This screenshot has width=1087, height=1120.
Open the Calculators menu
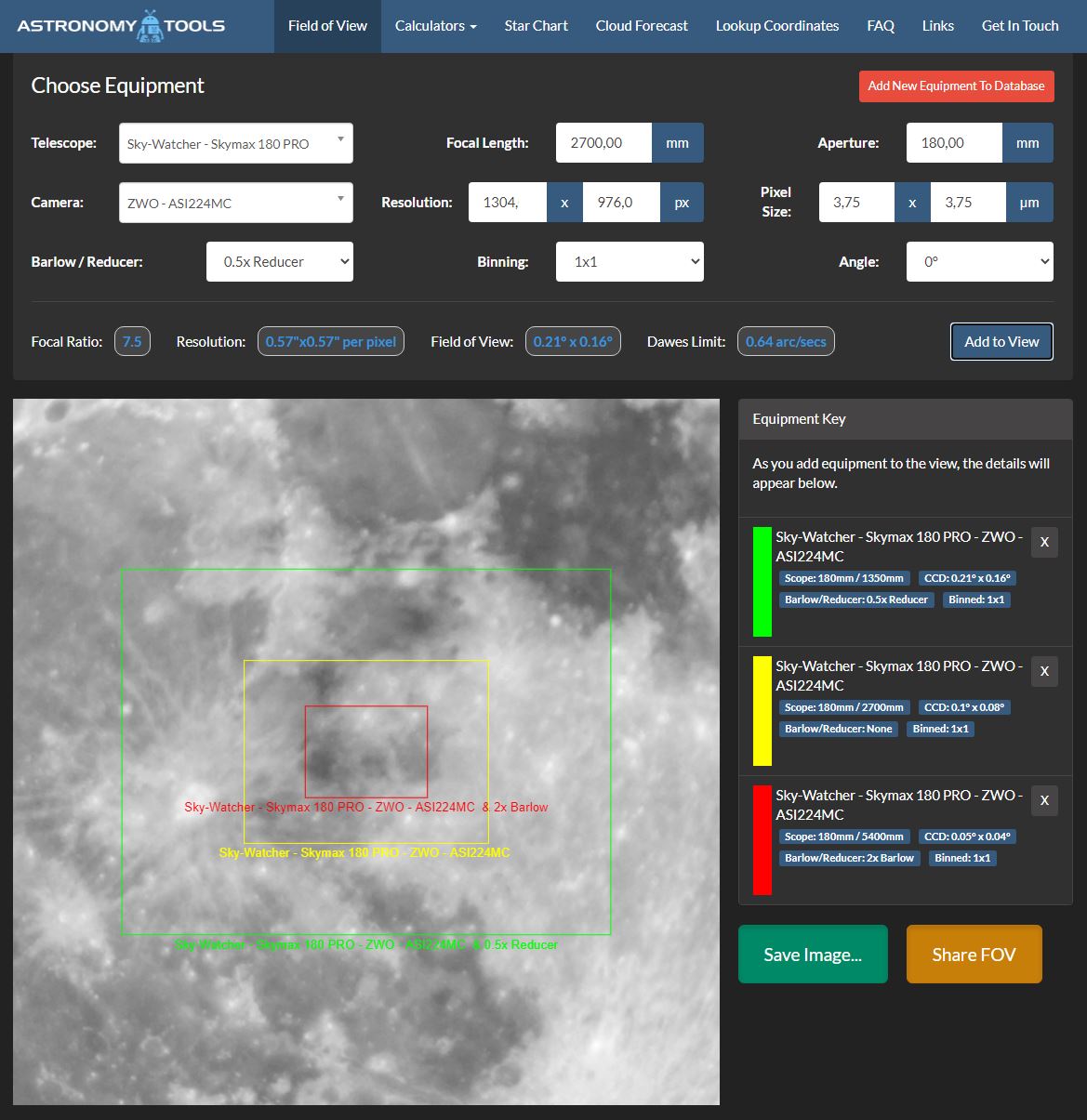coord(436,26)
